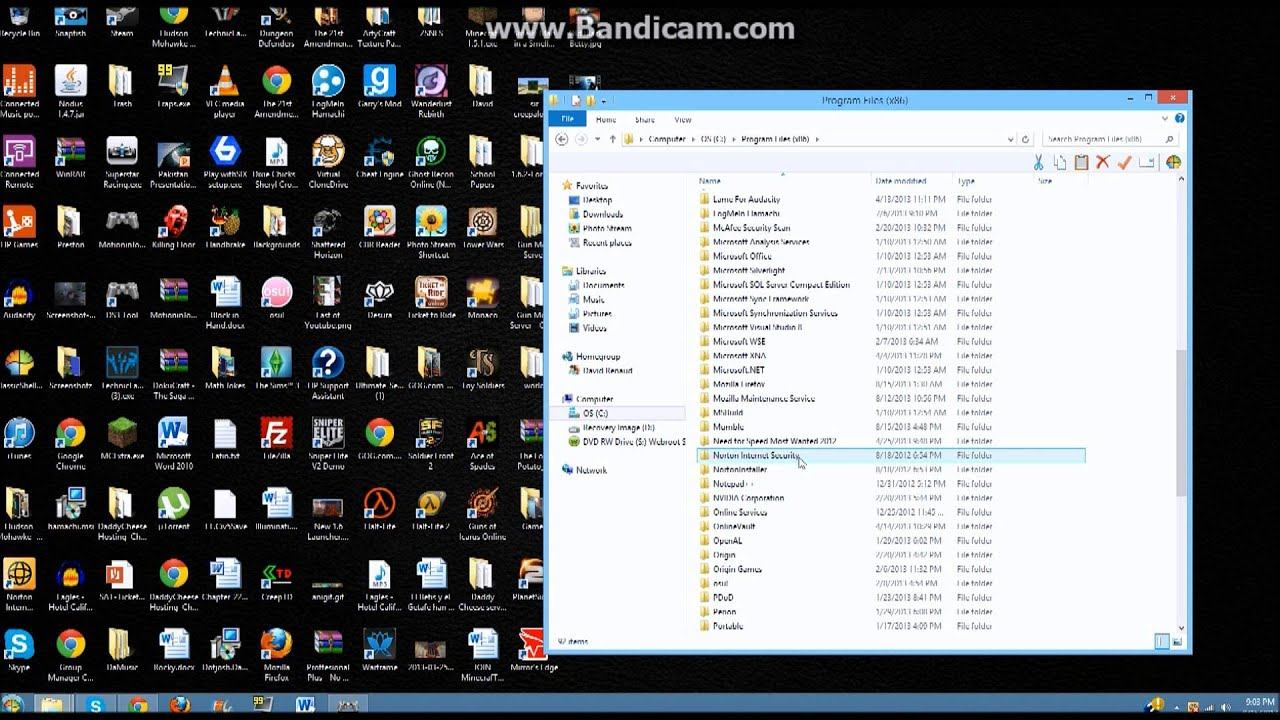Click the blue Help question mark in Explorer

point(1180,119)
